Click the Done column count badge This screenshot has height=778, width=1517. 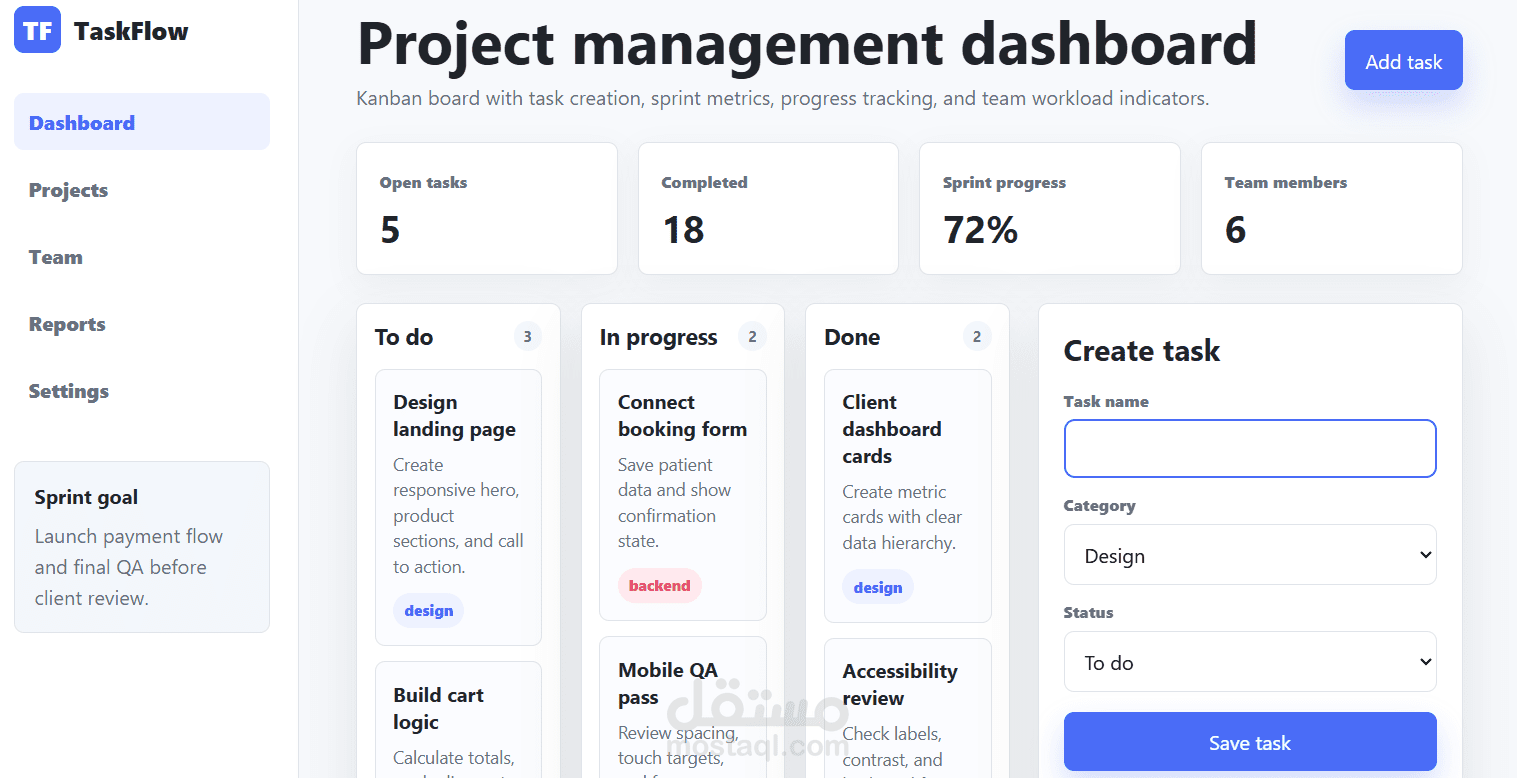pyautogui.click(x=977, y=337)
